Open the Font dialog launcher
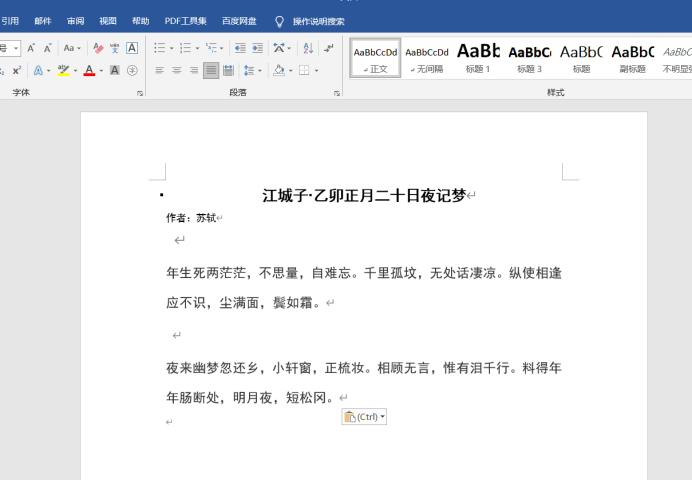The image size is (692, 480). click(140, 93)
